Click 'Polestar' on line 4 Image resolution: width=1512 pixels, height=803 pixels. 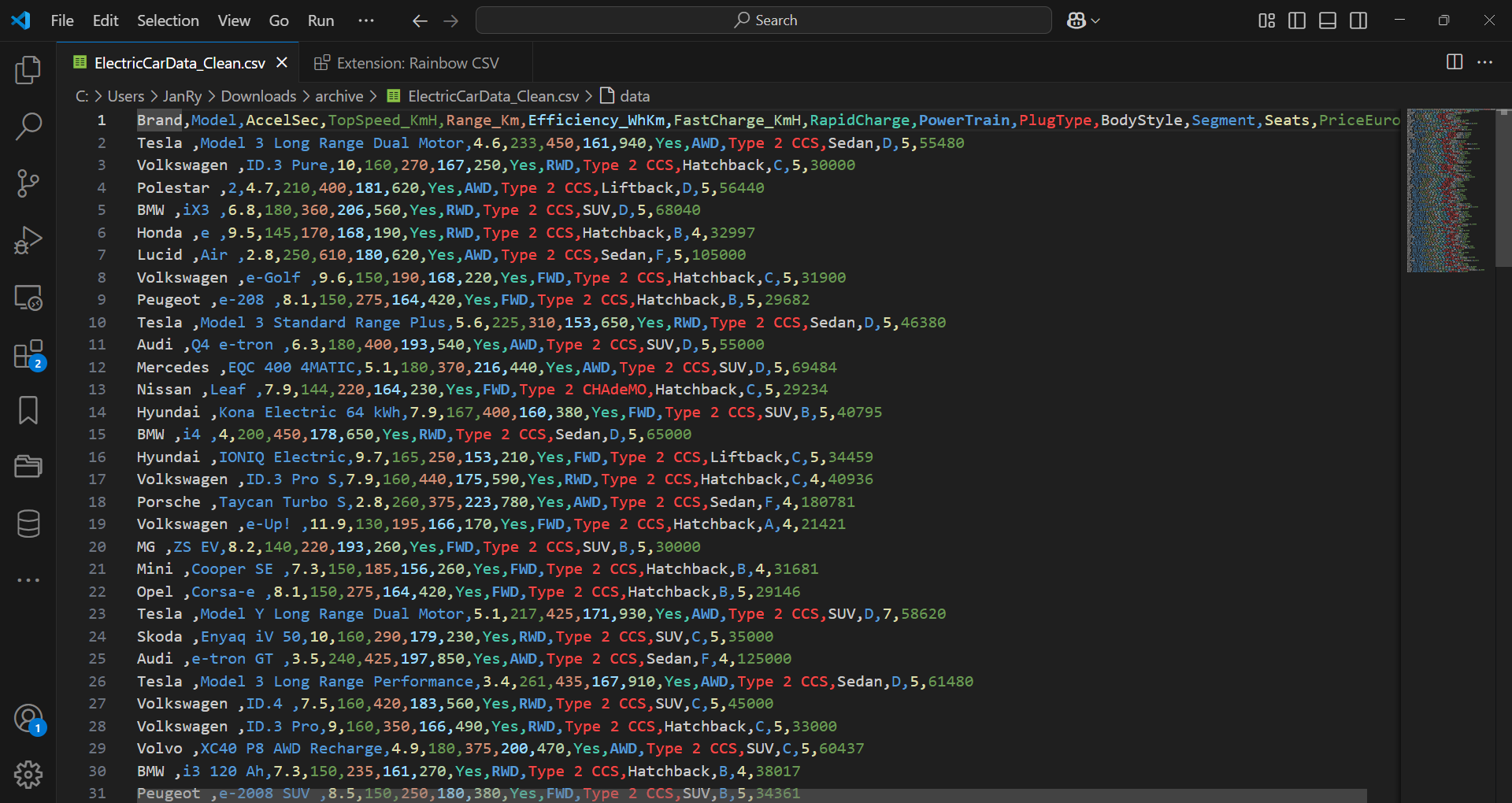pos(173,188)
